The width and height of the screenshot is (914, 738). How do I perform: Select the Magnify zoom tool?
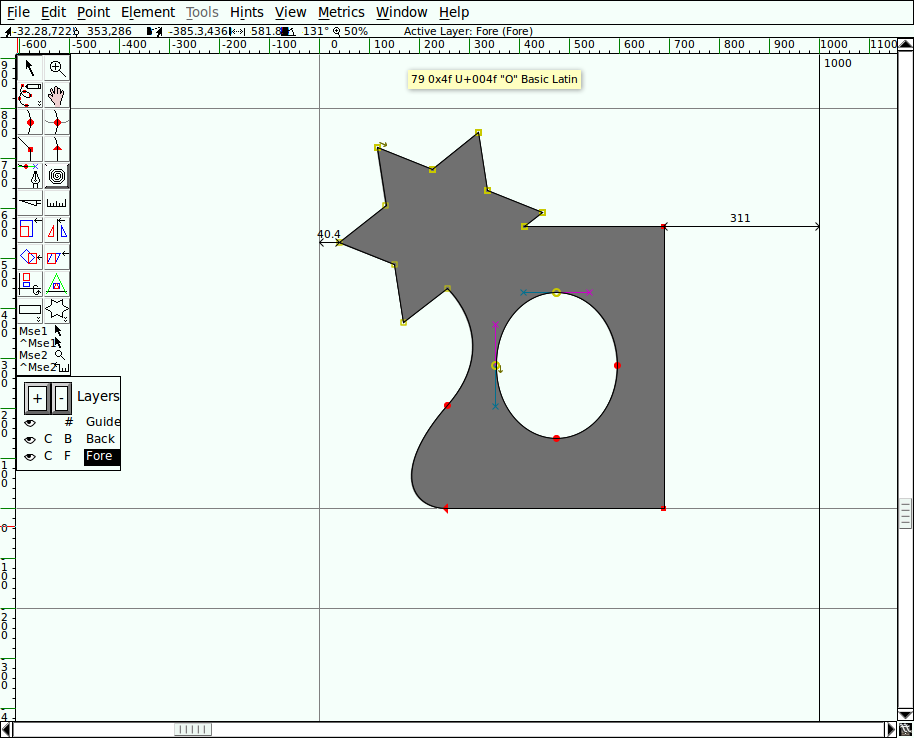(57, 69)
